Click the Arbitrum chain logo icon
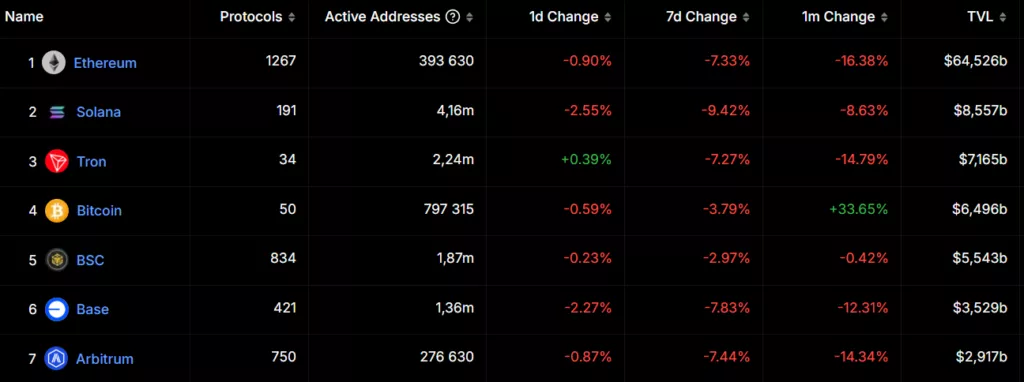The image size is (1024, 382). [57, 358]
